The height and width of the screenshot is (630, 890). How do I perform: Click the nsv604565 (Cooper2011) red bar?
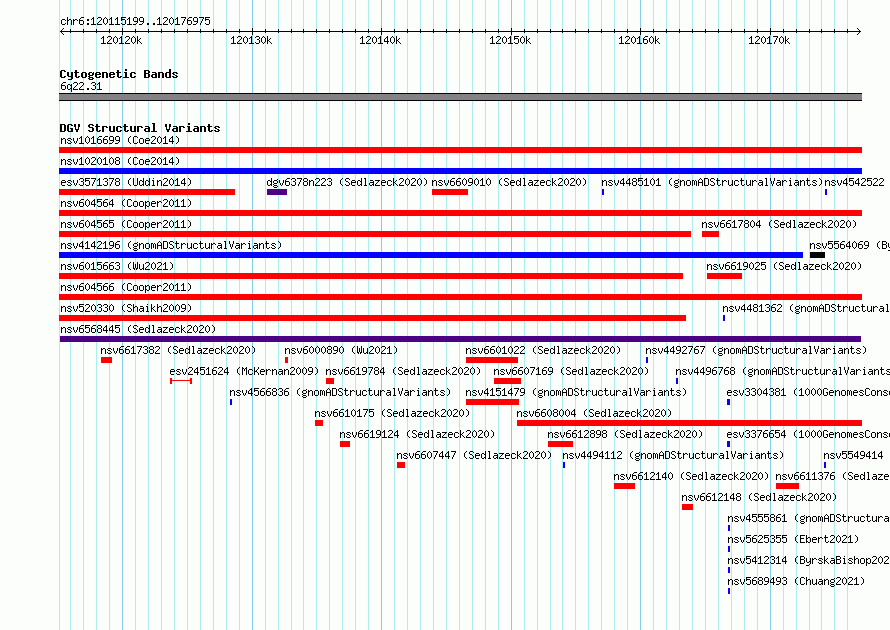point(375,234)
